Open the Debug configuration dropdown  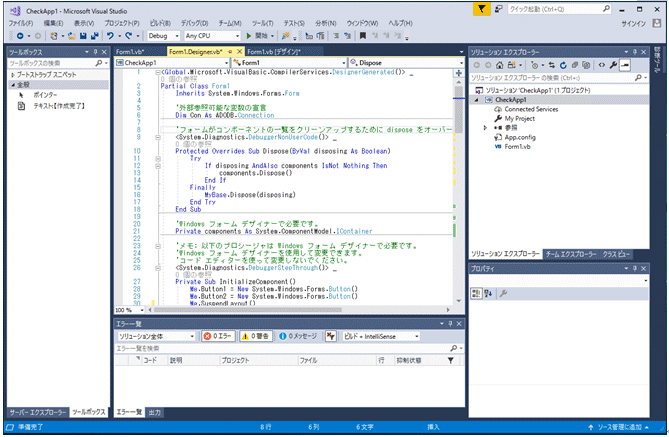pos(164,36)
